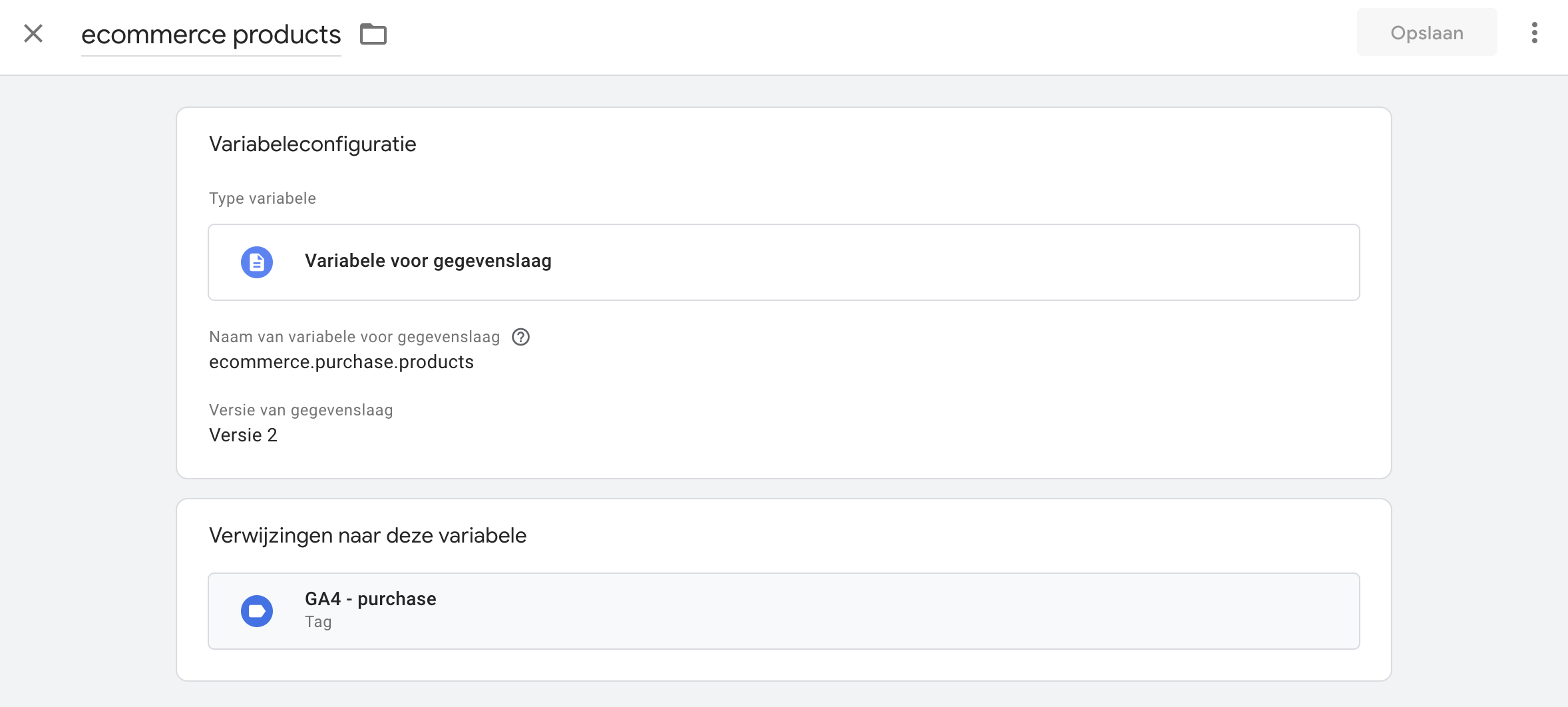This screenshot has height=707, width=1568.
Task: Click the blue GA4 tag icon in references
Action: click(x=257, y=610)
